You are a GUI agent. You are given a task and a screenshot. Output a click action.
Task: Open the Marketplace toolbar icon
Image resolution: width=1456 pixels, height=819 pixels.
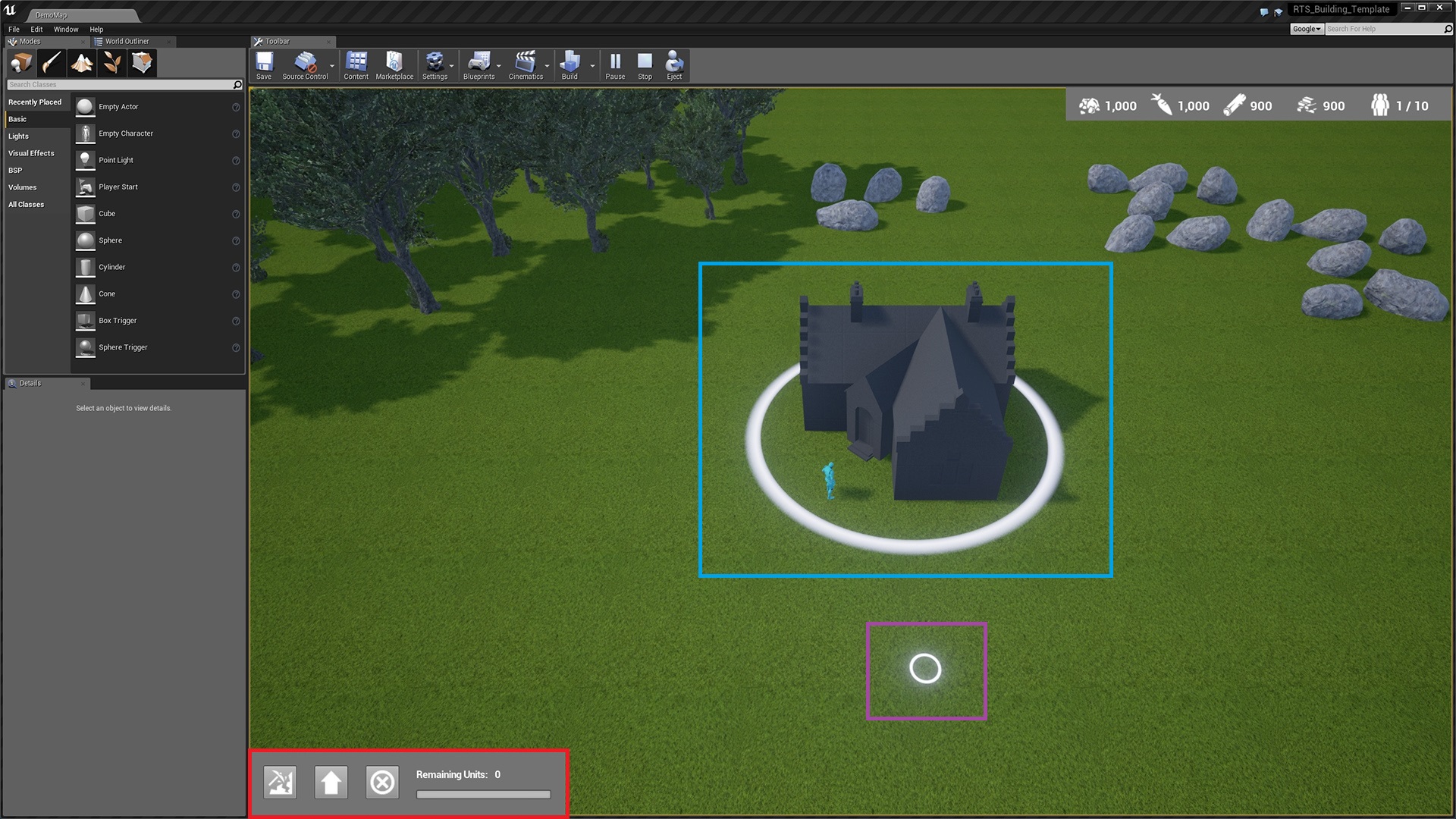coord(394,65)
